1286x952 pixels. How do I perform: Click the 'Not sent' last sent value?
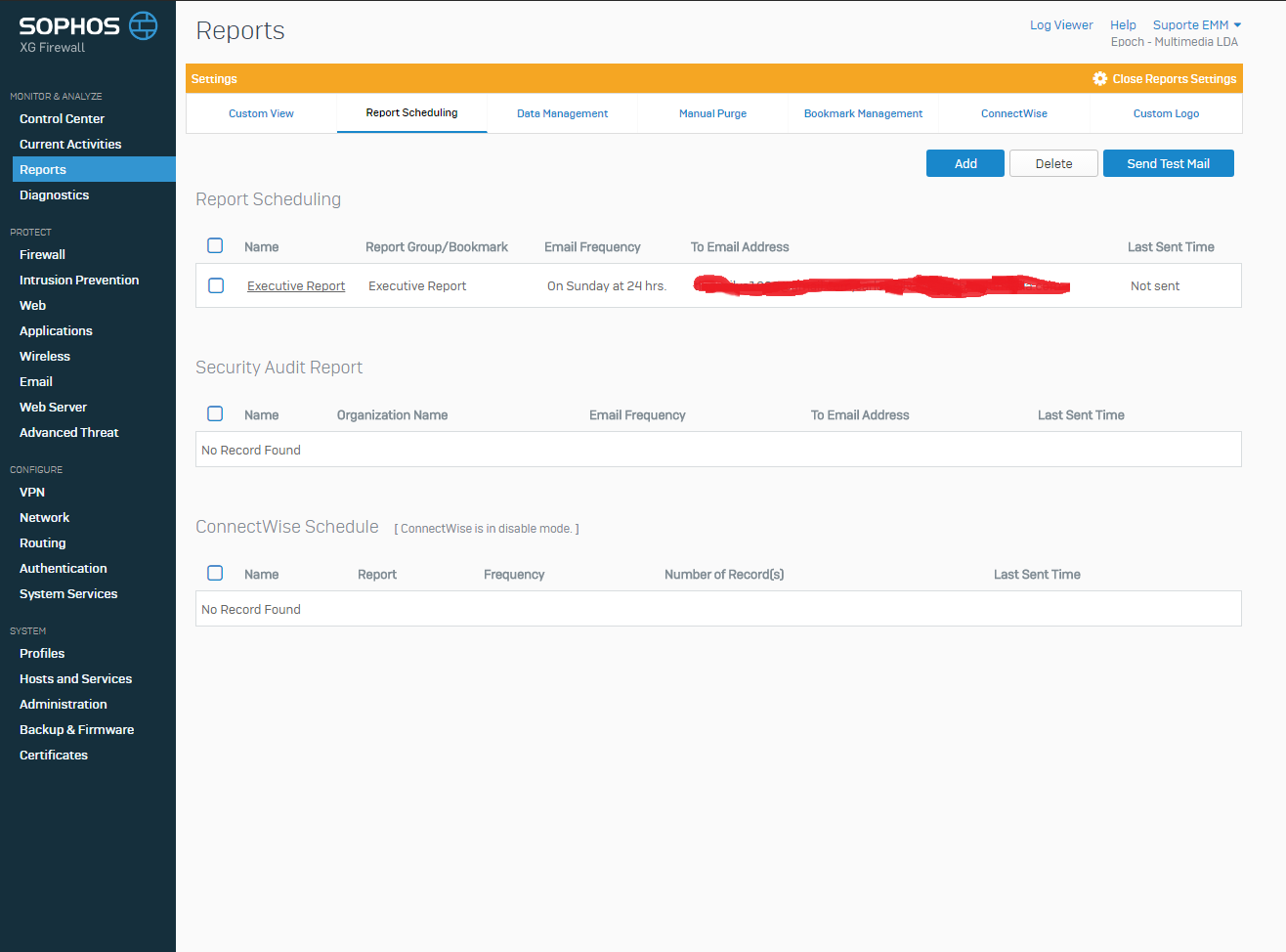click(x=1155, y=285)
